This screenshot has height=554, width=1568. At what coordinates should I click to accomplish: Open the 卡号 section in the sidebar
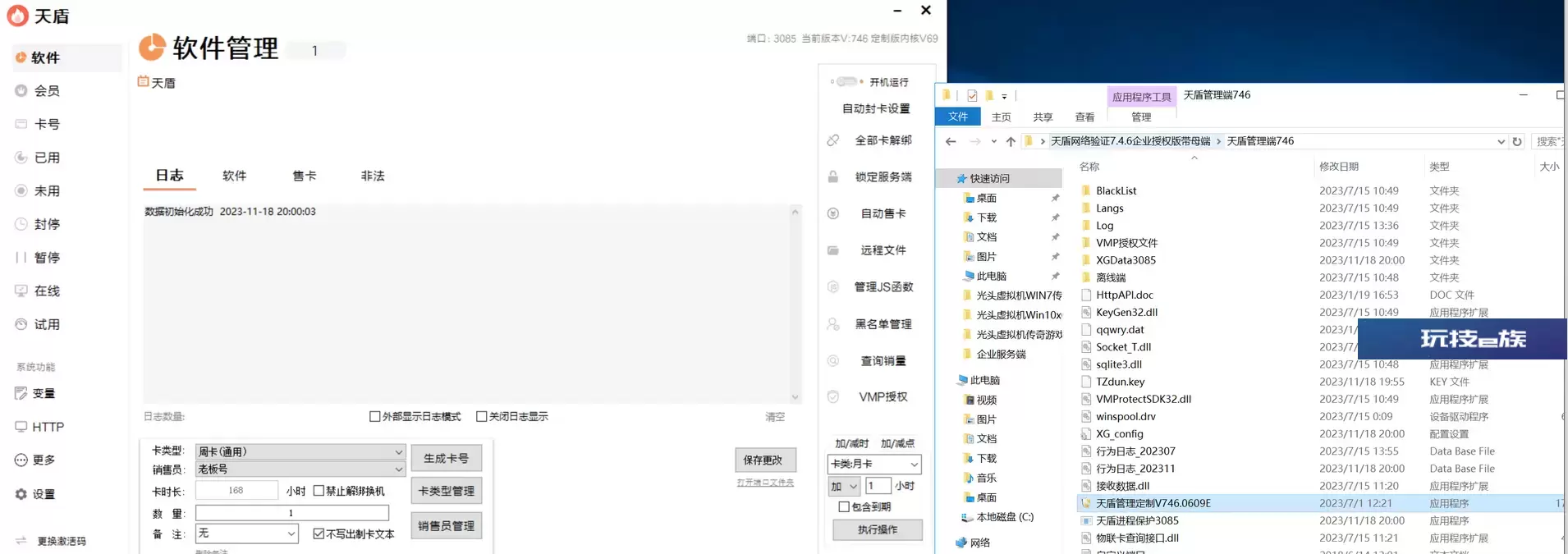click(x=47, y=124)
